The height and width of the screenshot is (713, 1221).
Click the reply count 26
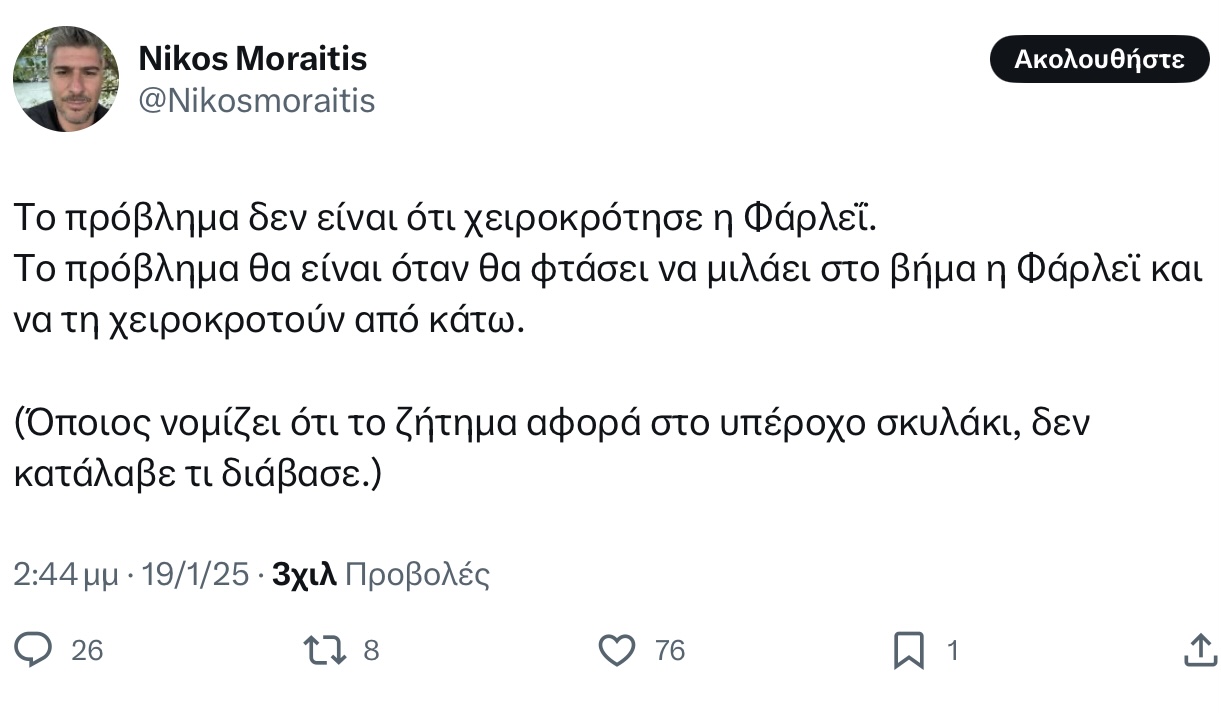coord(88,651)
